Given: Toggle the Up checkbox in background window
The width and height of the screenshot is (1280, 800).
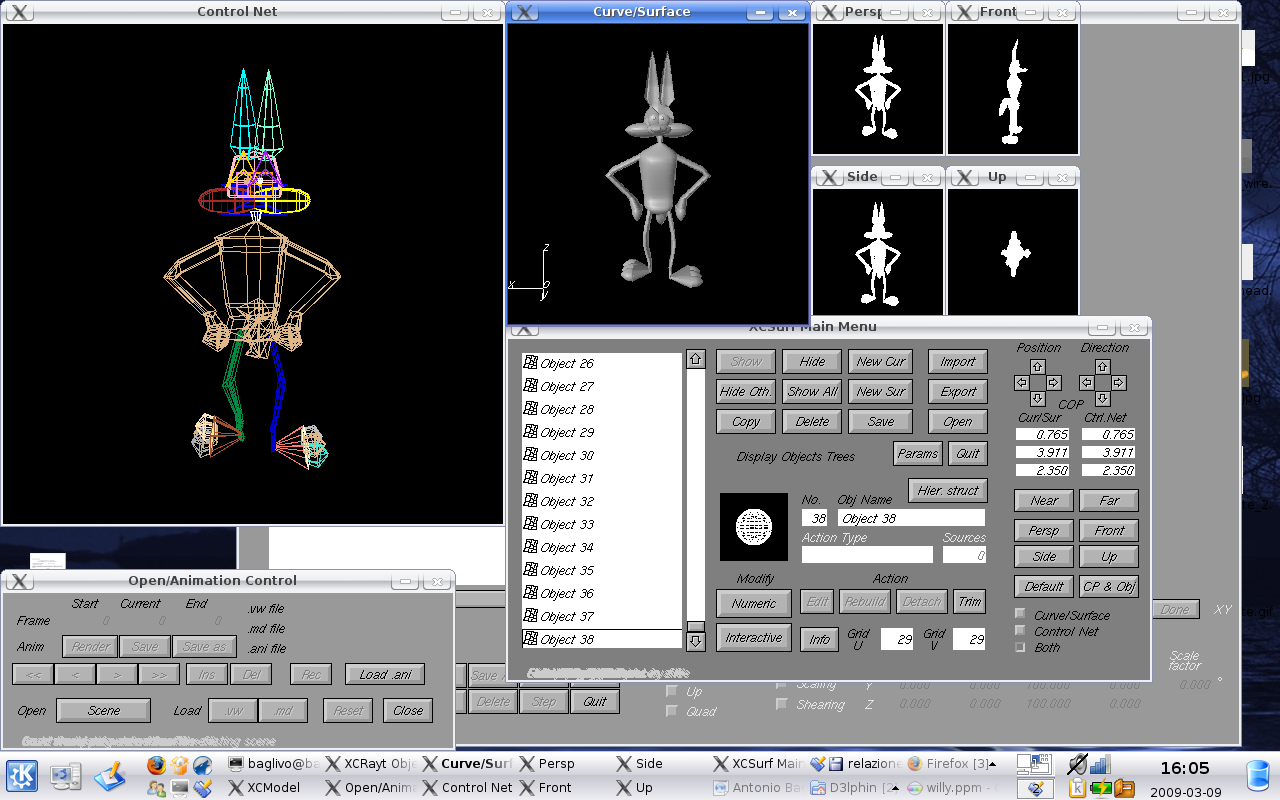Looking at the screenshot, I should pyautogui.click(x=672, y=691).
